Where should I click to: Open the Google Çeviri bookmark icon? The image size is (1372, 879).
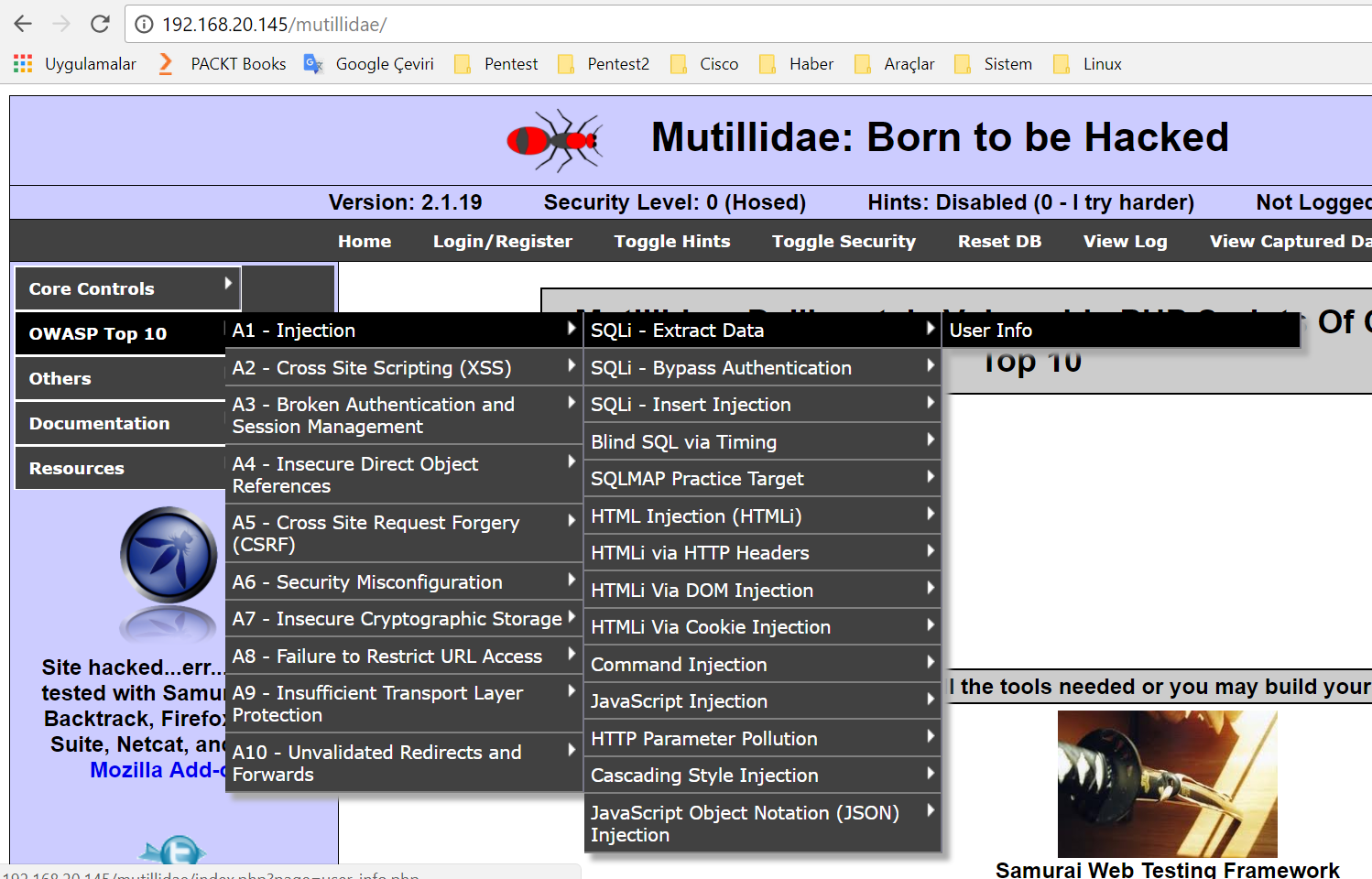pyautogui.click(x=313, y=63)
